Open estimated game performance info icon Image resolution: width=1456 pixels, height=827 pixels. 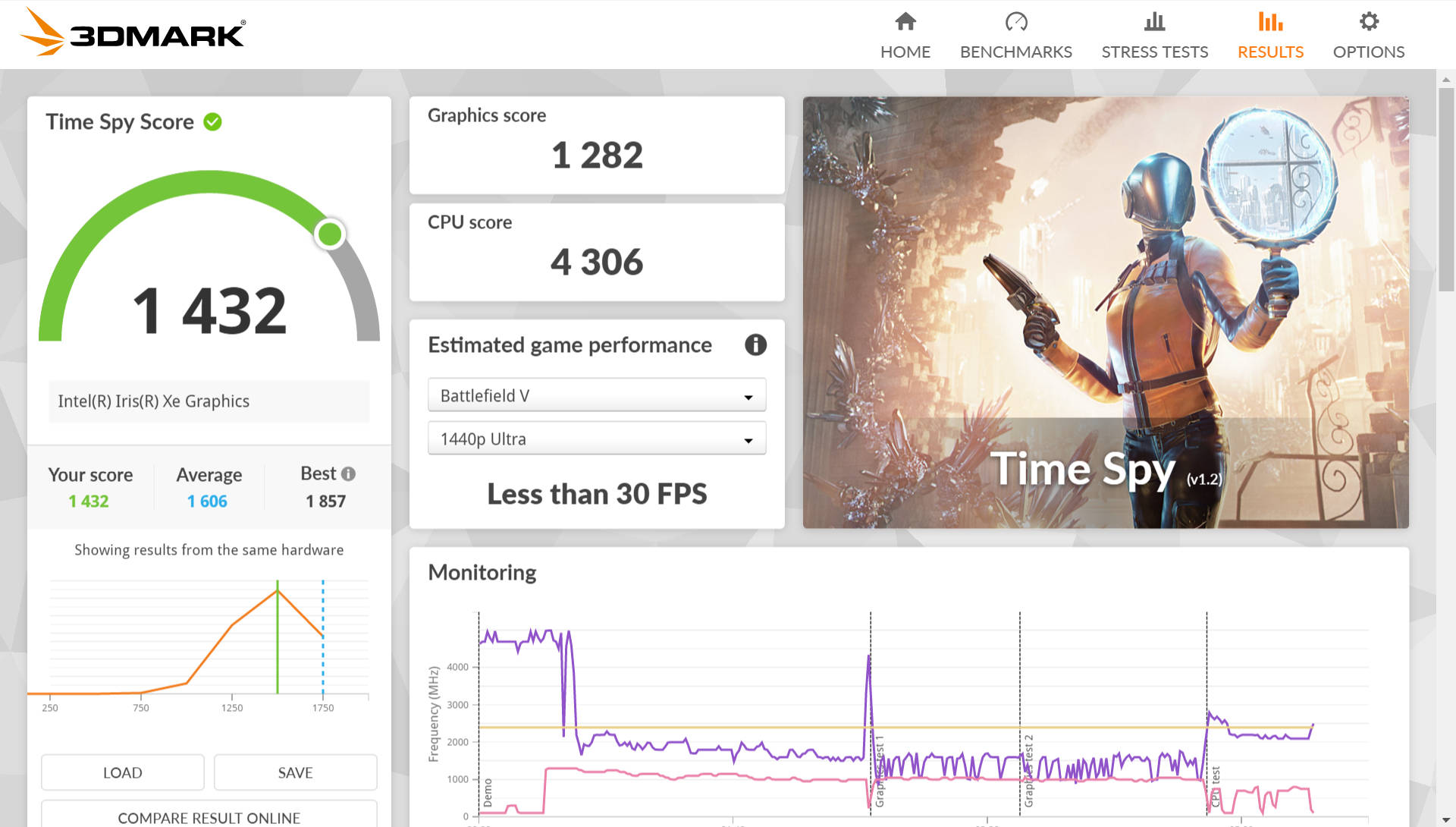[x=755, y=344]
